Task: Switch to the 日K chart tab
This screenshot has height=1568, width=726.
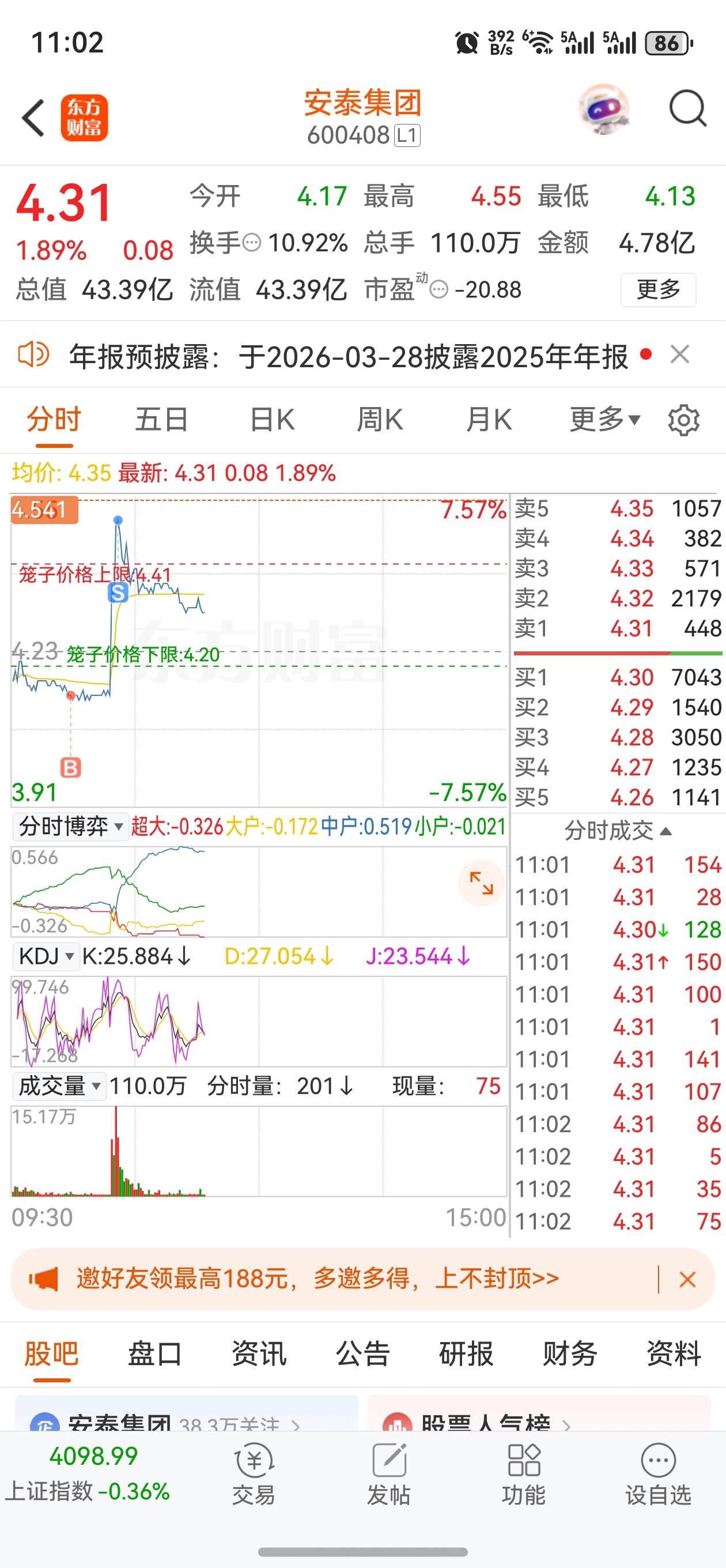Action: [x=272, y=420]
